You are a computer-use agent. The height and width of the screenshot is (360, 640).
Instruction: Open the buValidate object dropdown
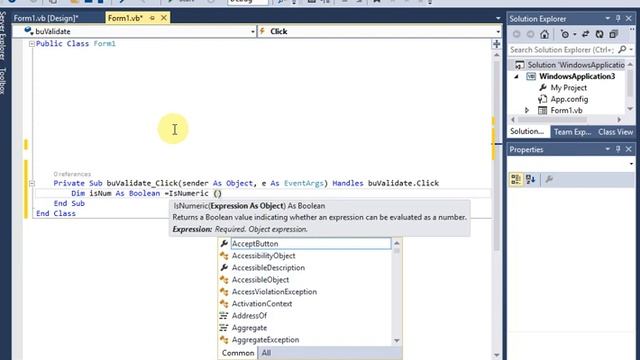(x=253, y=31)
